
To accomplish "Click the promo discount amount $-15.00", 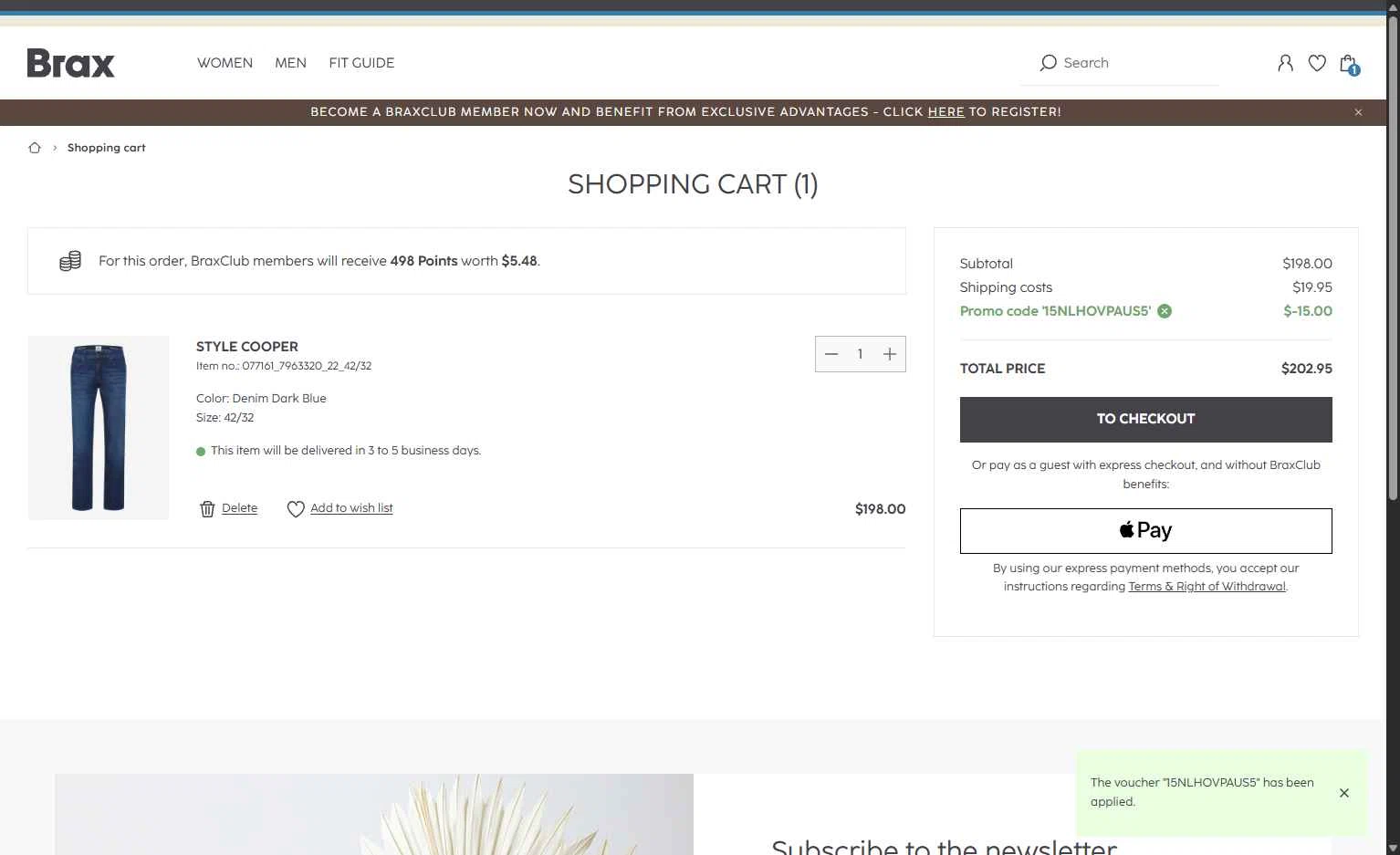I will click(1308, 311).
